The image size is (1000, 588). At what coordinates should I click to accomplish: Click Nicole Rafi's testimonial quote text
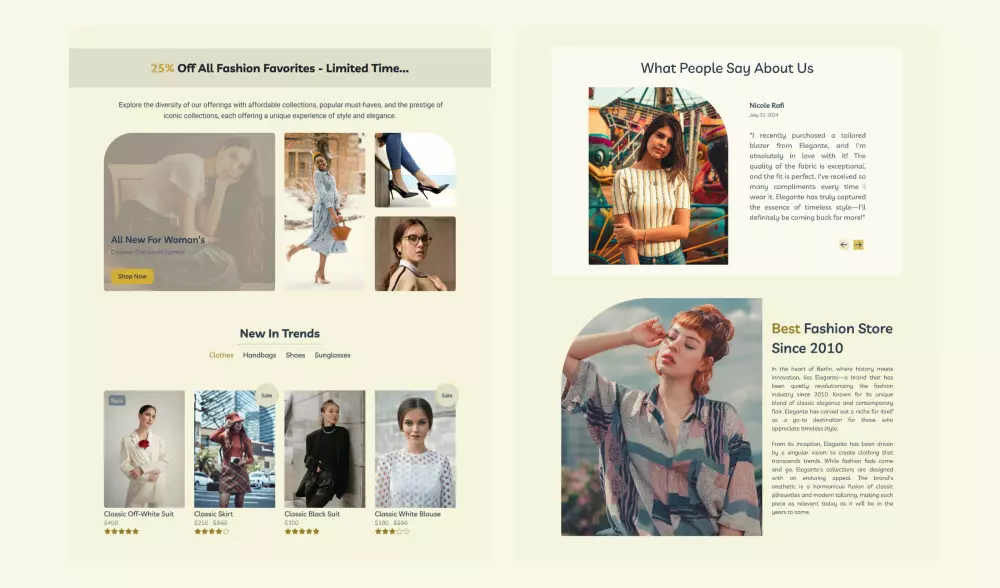click(x=807, y=176)
